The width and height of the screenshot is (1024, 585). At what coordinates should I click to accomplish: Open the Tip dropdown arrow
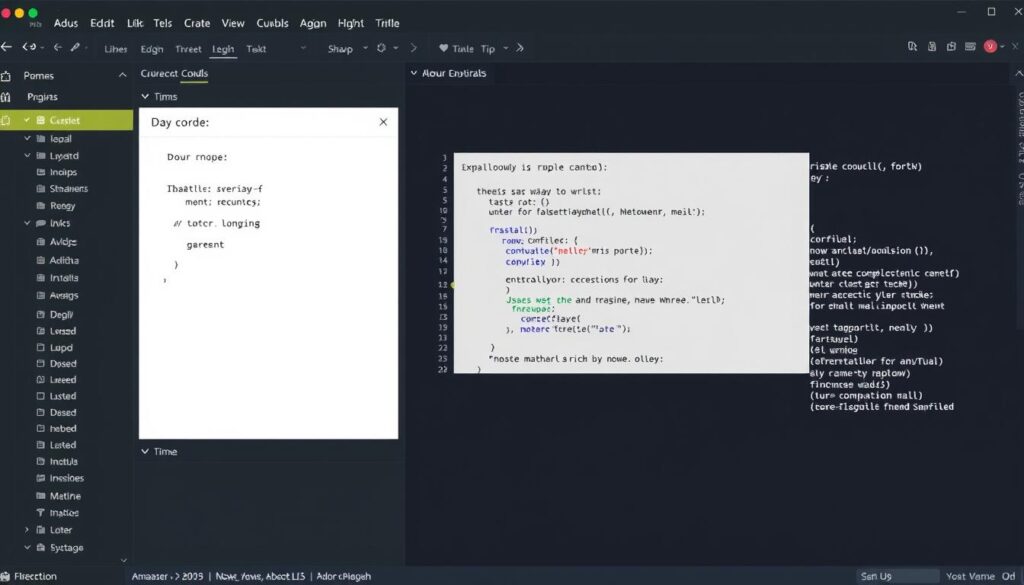[x=505, y=48]
